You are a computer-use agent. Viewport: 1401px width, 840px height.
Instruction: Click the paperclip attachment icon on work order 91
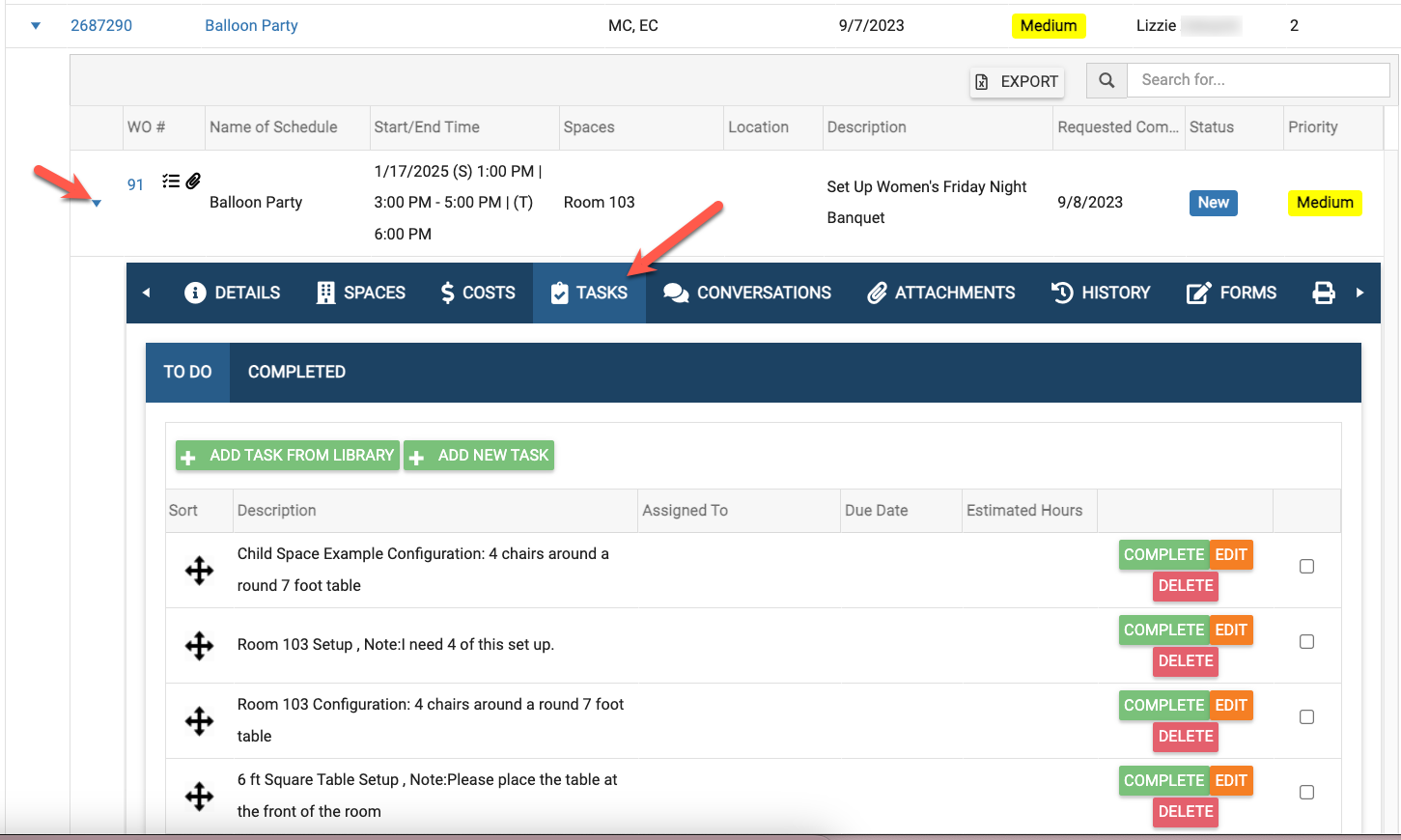(x=193, y=181)
